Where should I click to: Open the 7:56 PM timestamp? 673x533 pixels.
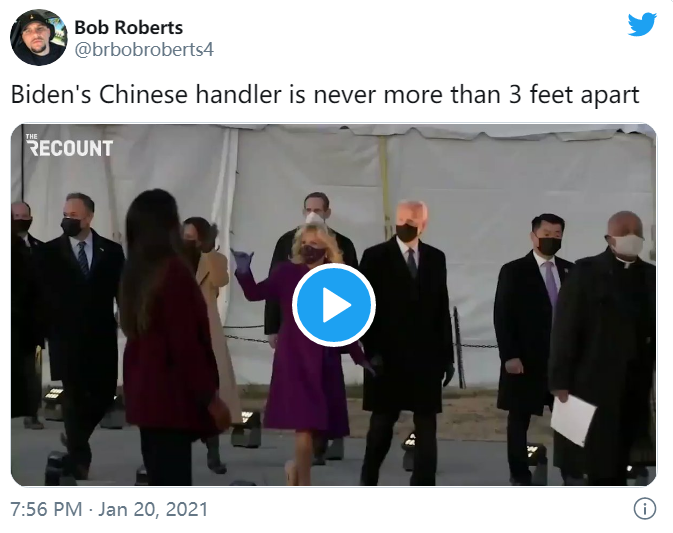tap(46, 509)
